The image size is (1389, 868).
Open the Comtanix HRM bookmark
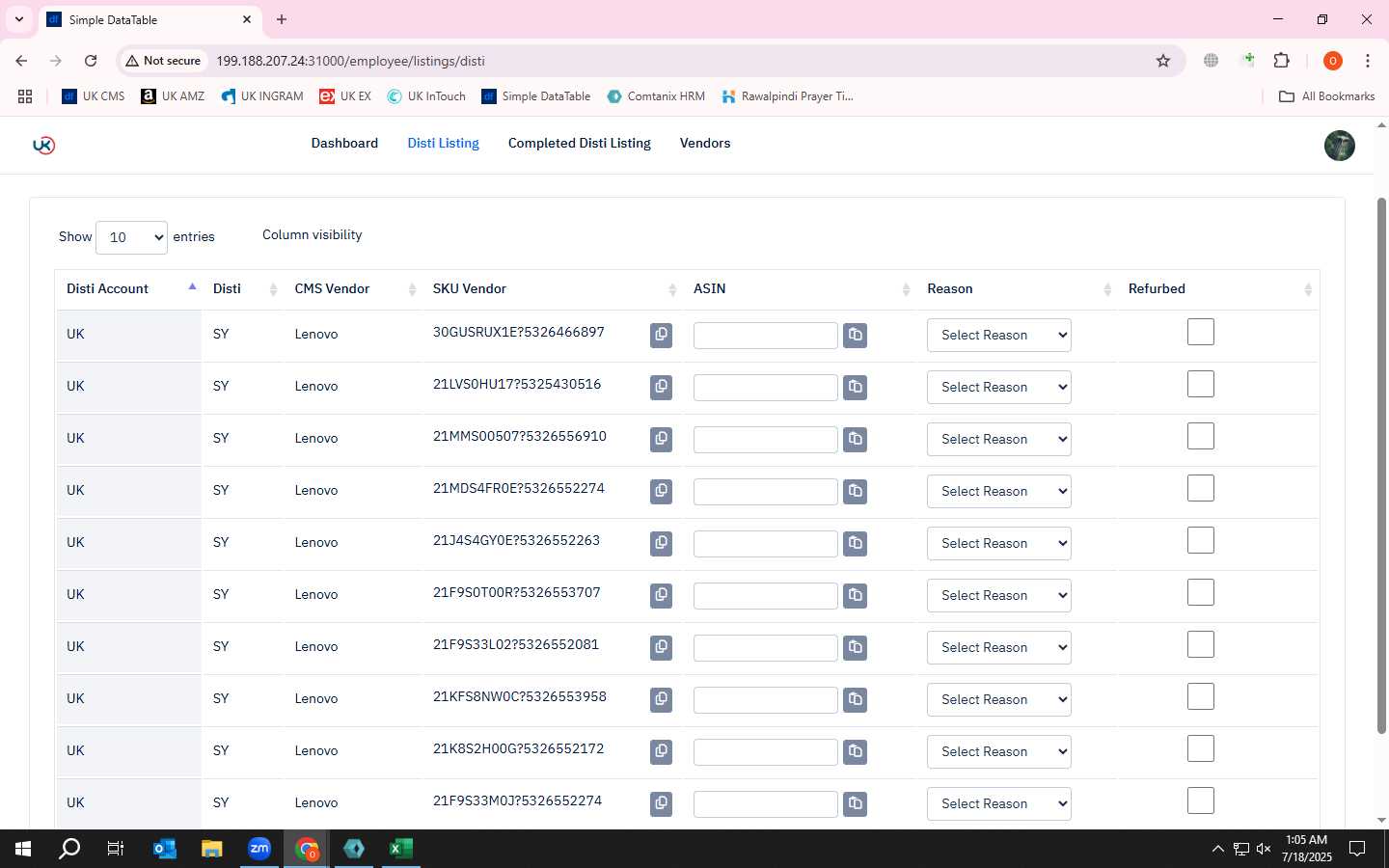pyautogui.click(x=656, y=96)
